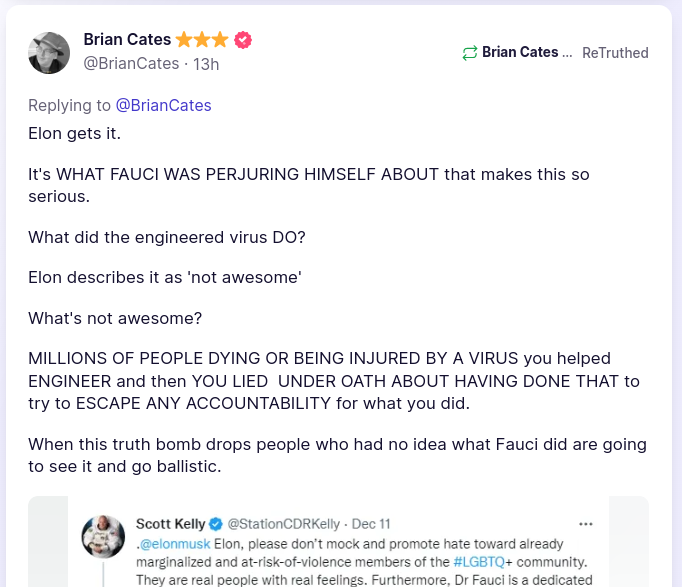Click the @BrianCates handle under the name

[131, 64]
